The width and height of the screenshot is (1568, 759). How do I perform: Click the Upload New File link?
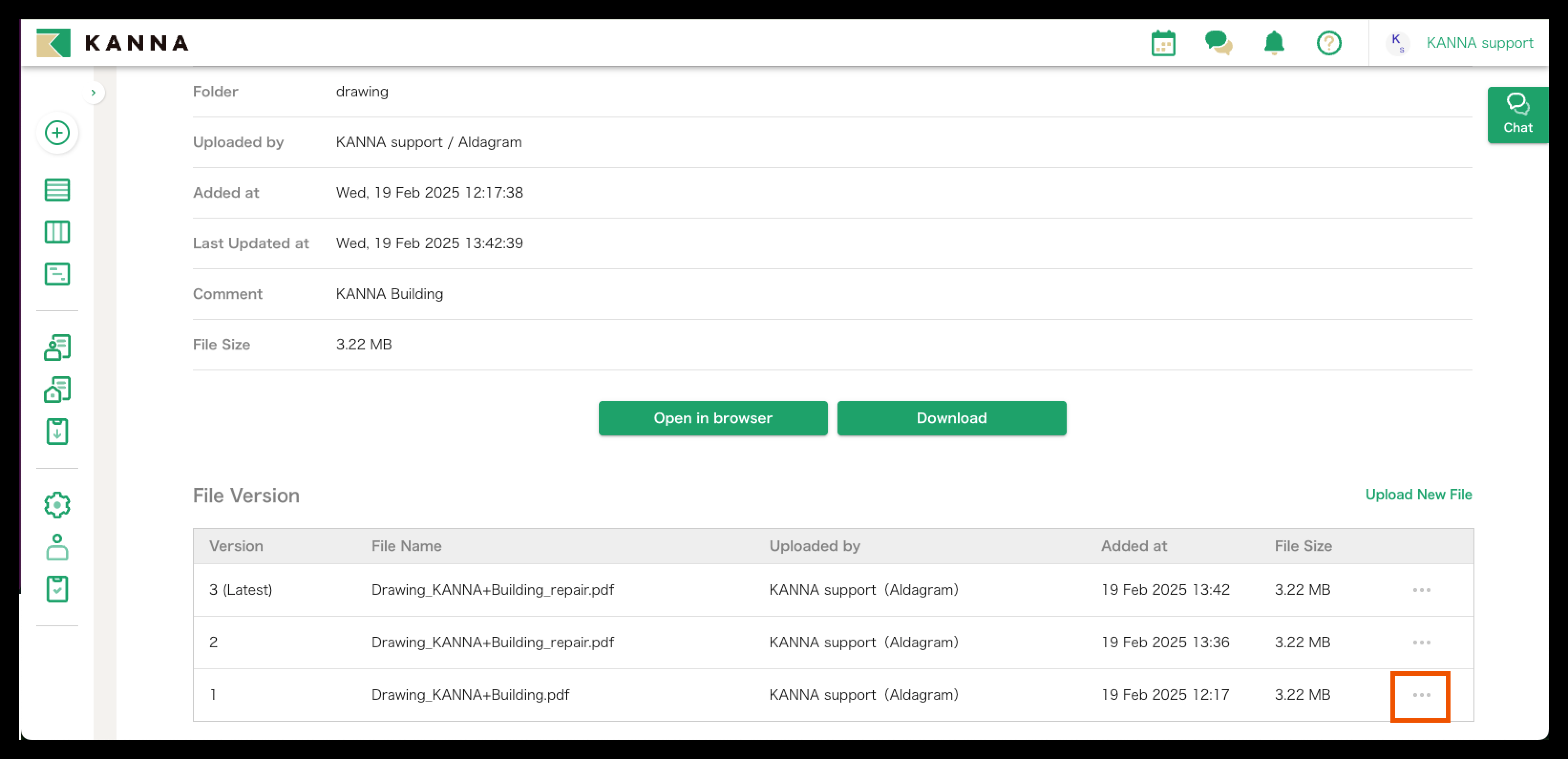tap(1418, 494)
